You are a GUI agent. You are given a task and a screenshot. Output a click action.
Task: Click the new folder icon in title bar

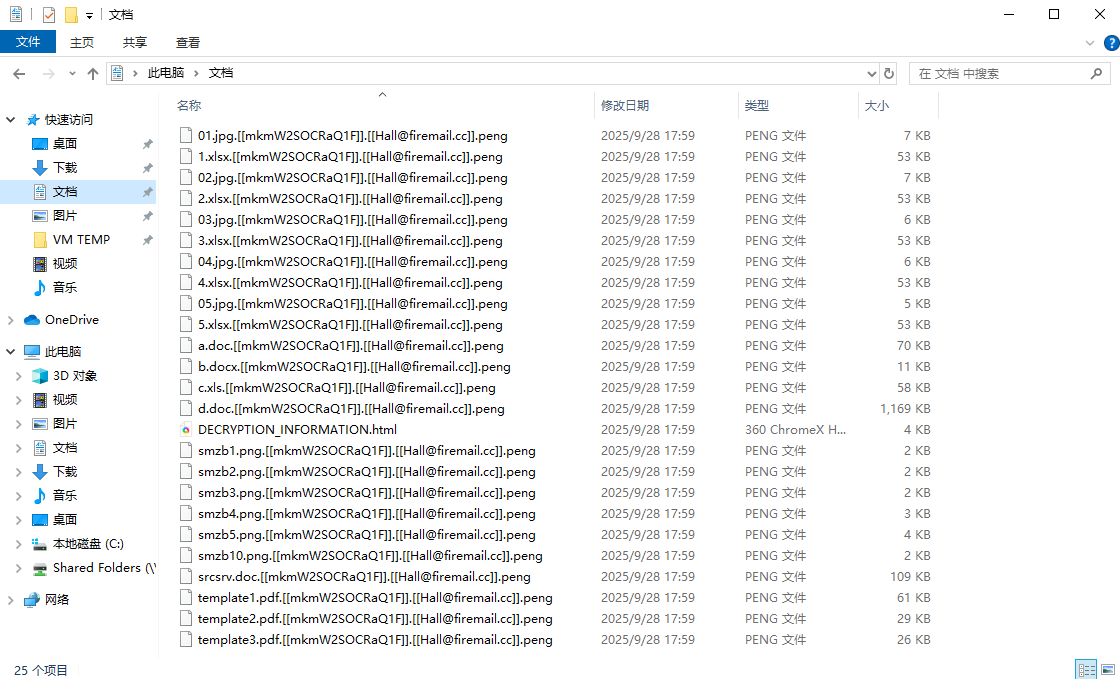pyautogui.click(x=71, y=15)
